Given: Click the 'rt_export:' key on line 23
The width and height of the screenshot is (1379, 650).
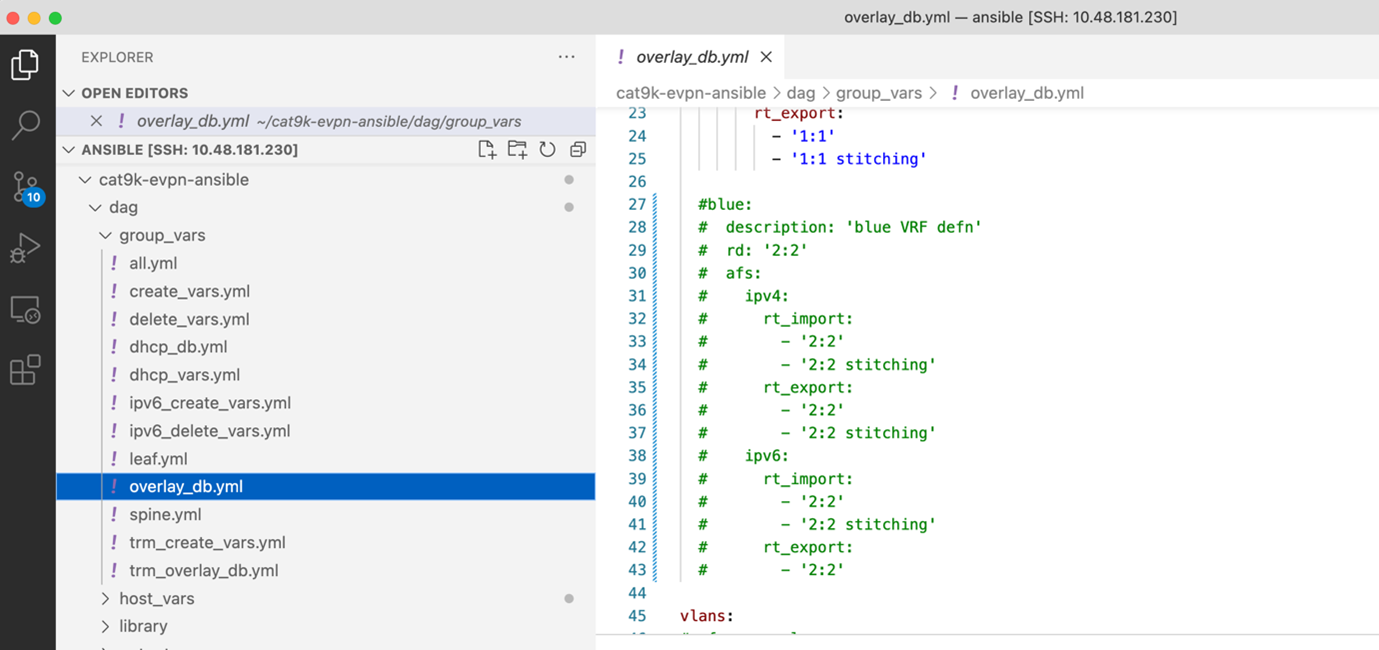Looking at the screenshot, I should (800, 113).
